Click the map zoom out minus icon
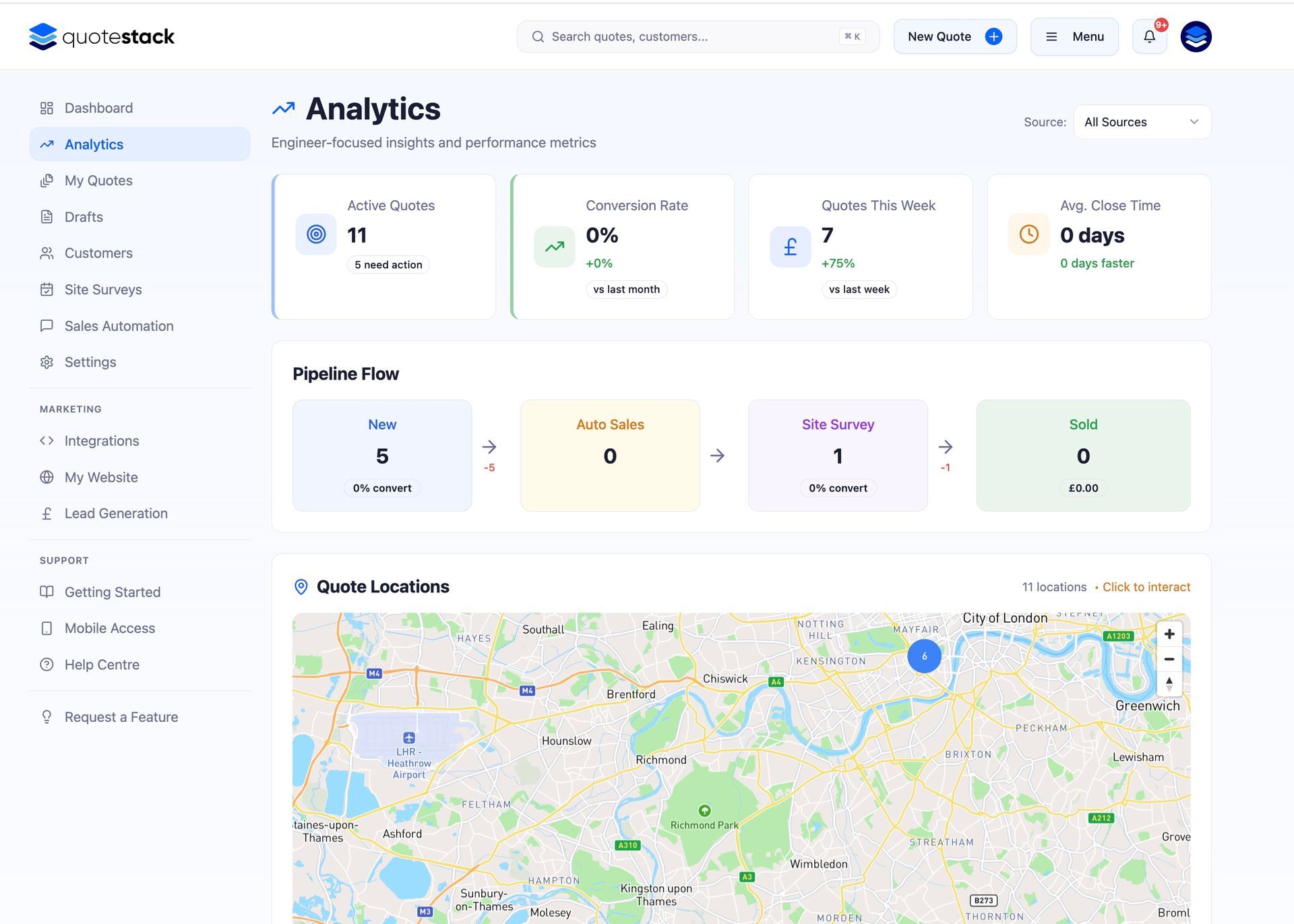The image size is (1294, 924). 1169,659
